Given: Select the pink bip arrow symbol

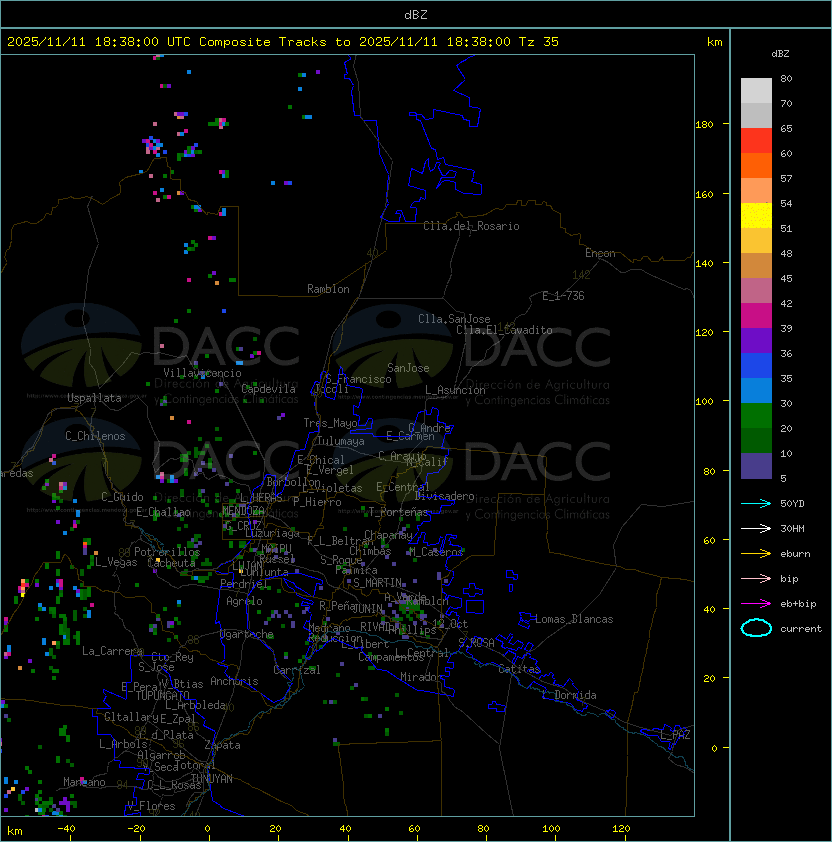Looking at the screenshot, I should click(756, 578).
